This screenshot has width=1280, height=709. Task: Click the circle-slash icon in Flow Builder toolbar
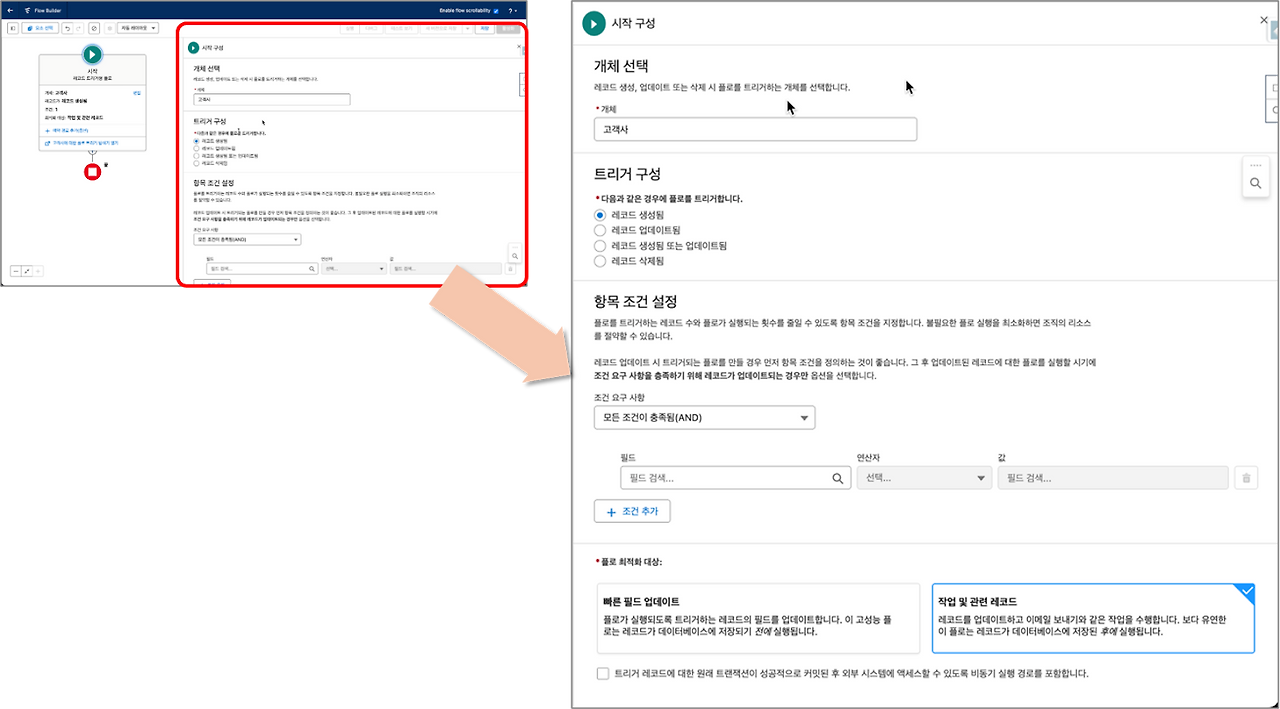(x=94, y=28)
